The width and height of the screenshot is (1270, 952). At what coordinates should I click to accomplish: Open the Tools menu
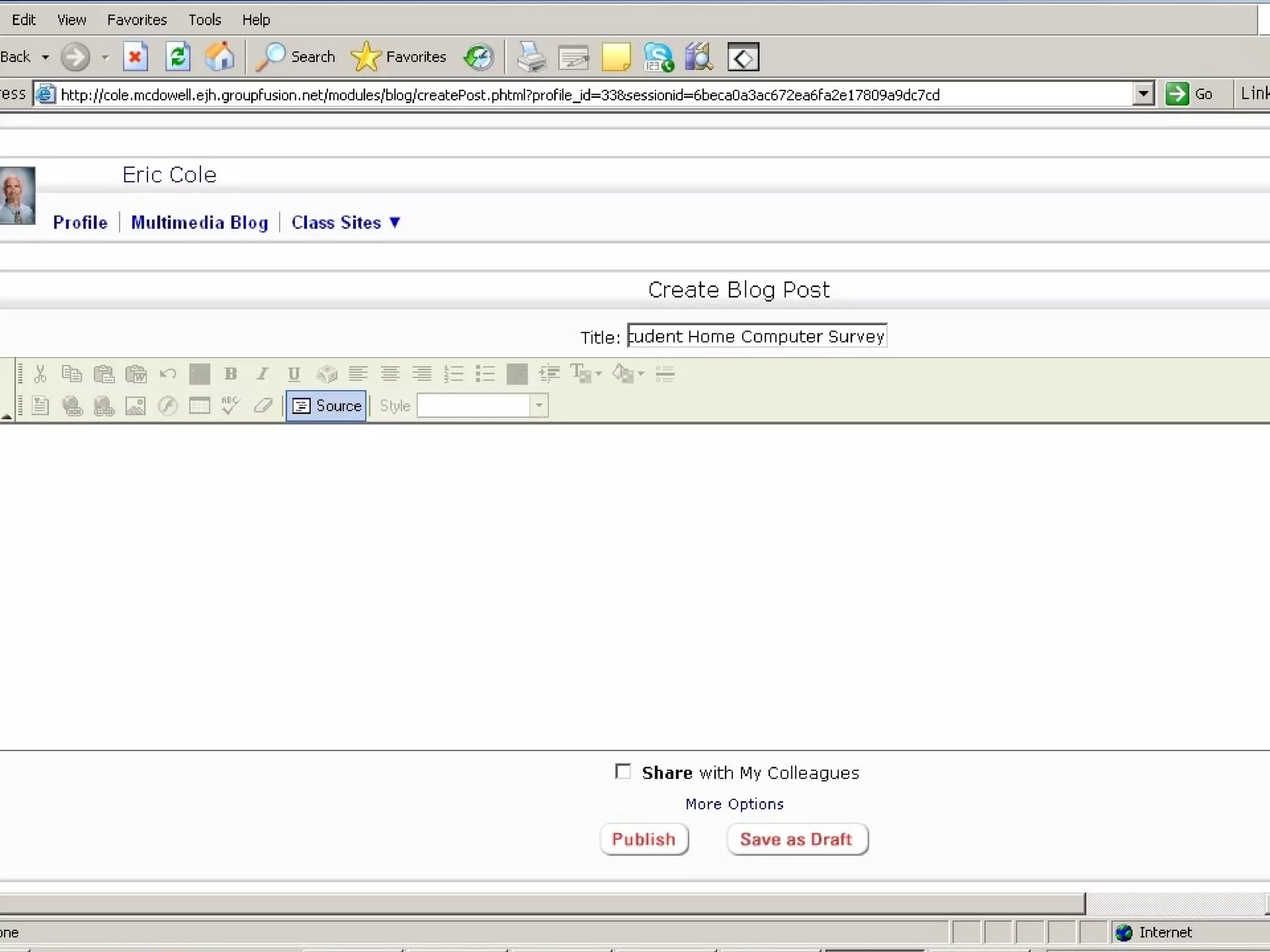tap(205, 20)
